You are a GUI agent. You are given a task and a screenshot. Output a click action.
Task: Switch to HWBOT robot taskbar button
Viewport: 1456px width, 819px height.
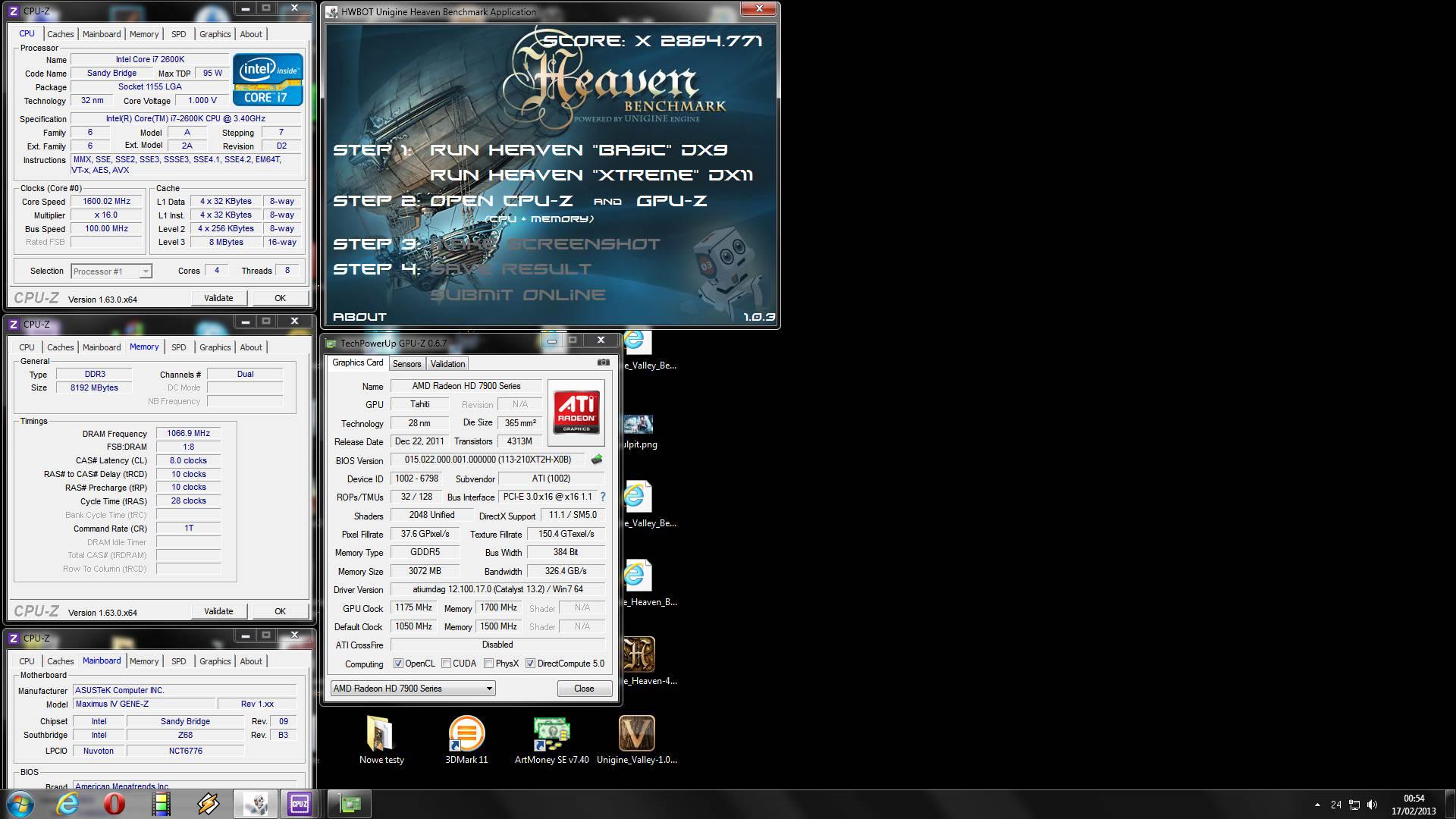255,804
